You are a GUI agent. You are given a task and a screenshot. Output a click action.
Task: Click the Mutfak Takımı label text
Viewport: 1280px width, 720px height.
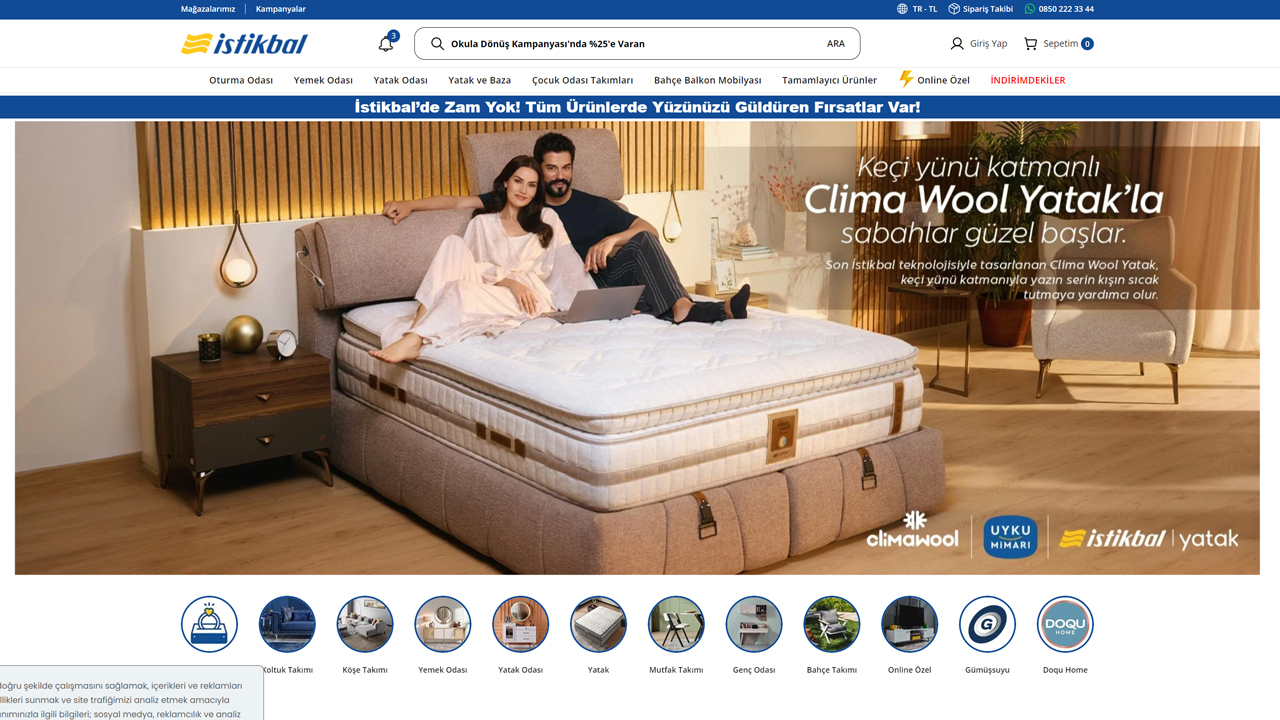tap(676, 670)
